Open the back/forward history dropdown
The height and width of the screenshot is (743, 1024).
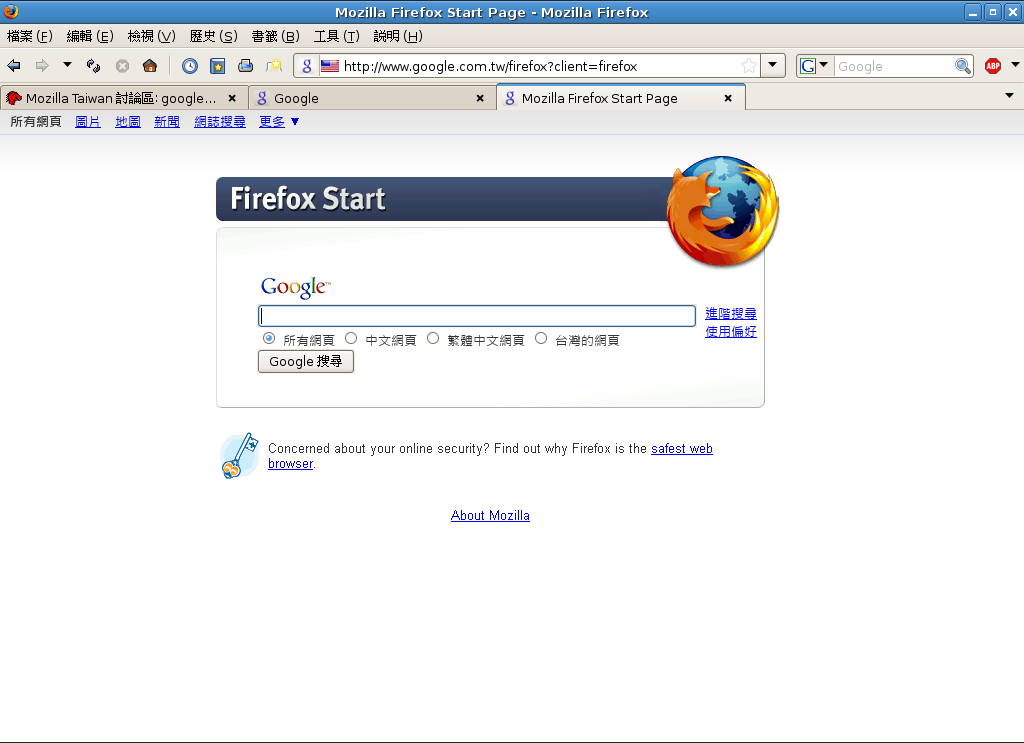tap(67, 65)
